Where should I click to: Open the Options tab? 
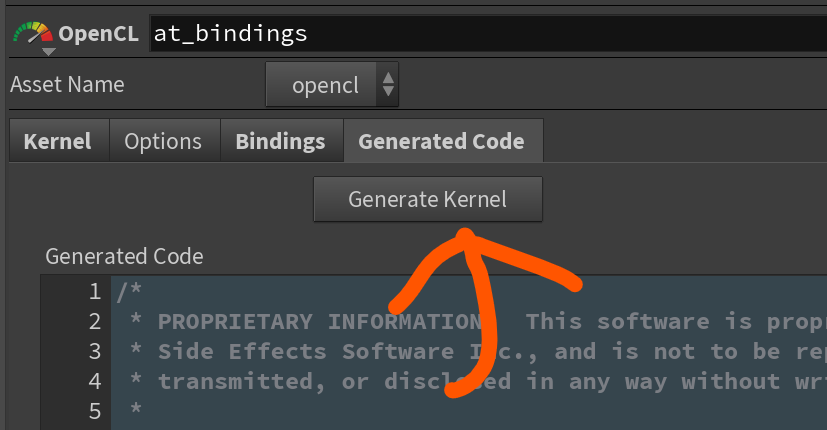click(x=162, y=141)
